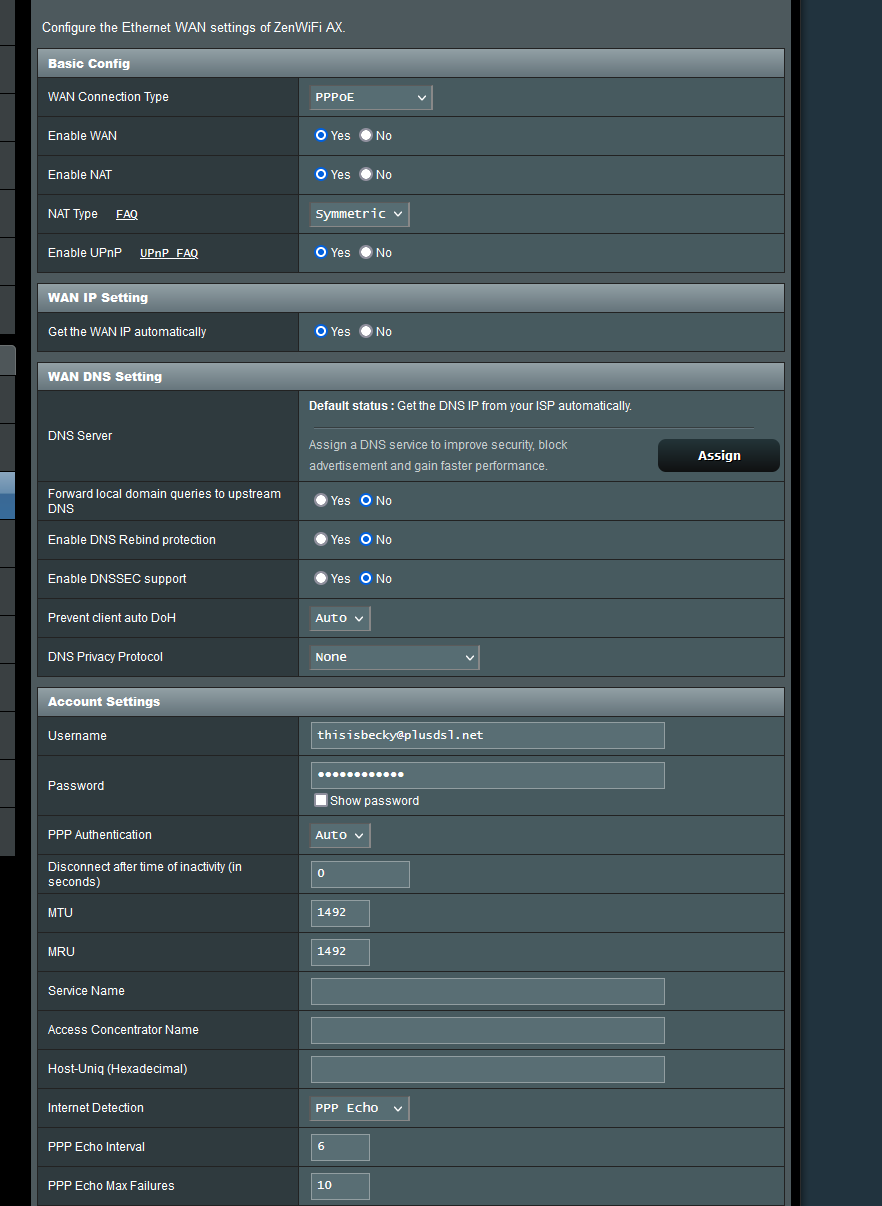The height and width of the screenshot is (1206, 882).
Task: Click the Service Name field
Action: coord(486,991)
